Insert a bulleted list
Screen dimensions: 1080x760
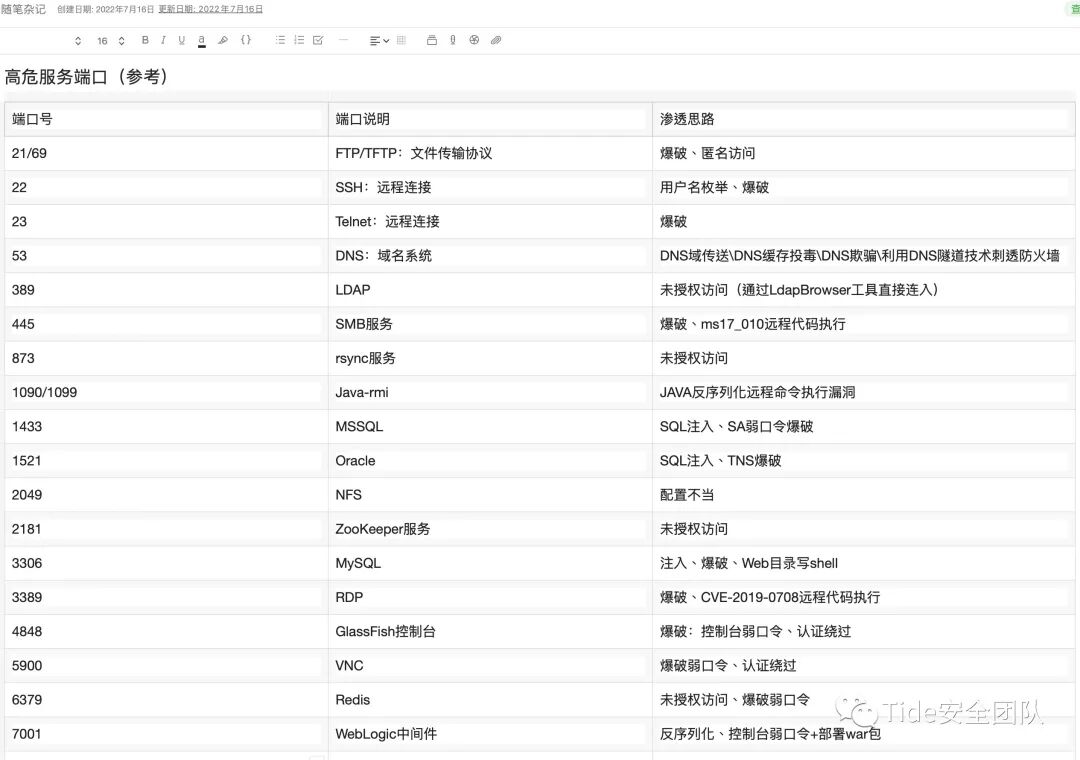(280, 40)
